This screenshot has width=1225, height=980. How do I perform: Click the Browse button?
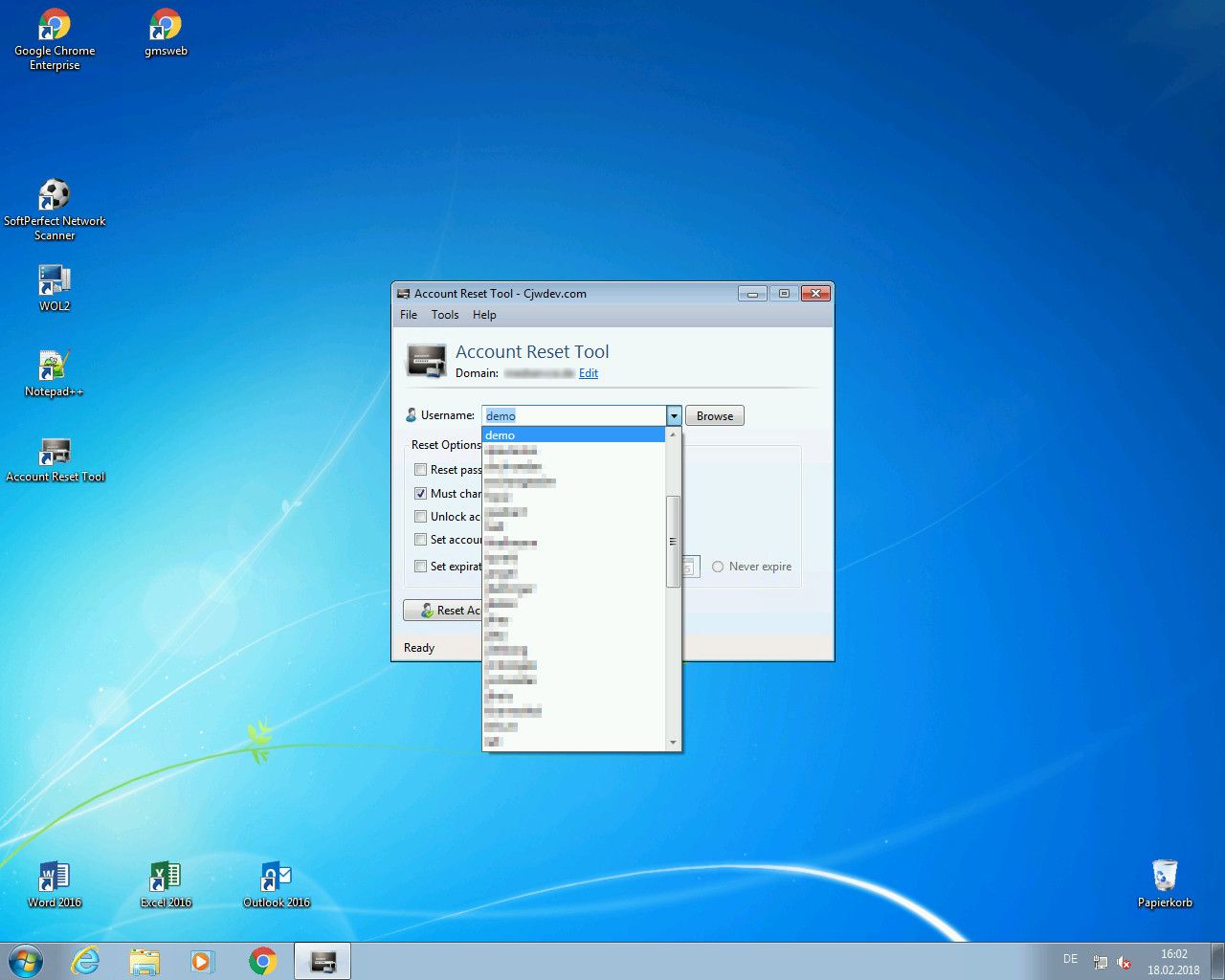714,416
